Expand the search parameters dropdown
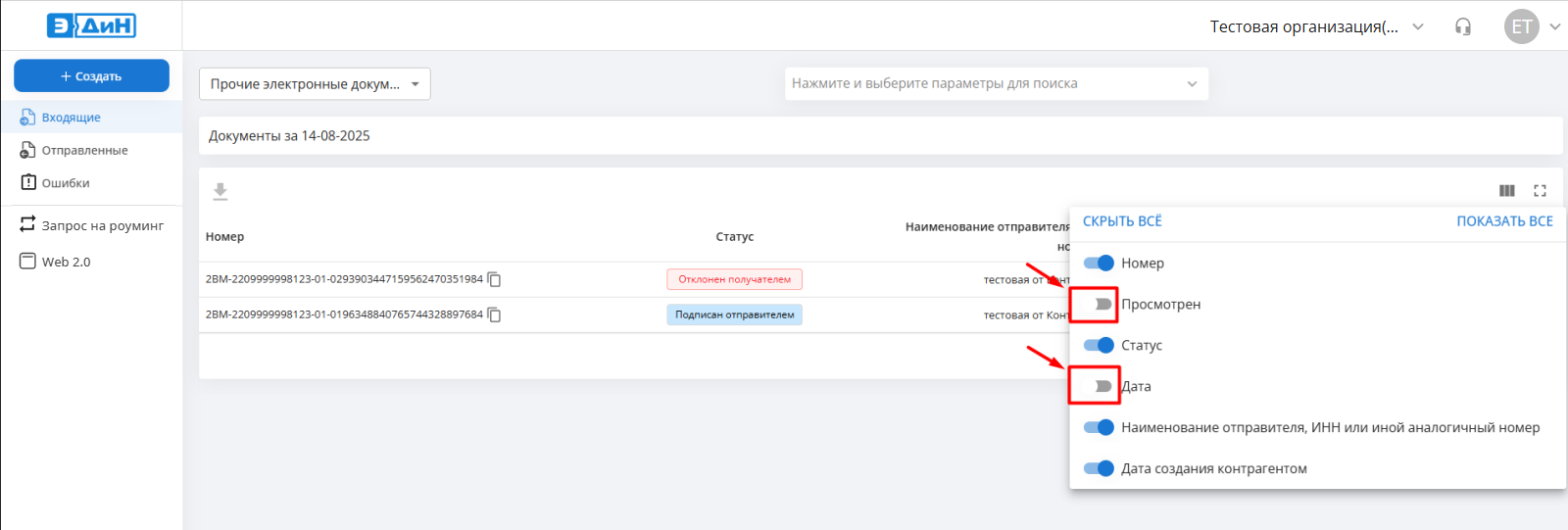Screen dimensions: 1568x530 coord(1192,84)
